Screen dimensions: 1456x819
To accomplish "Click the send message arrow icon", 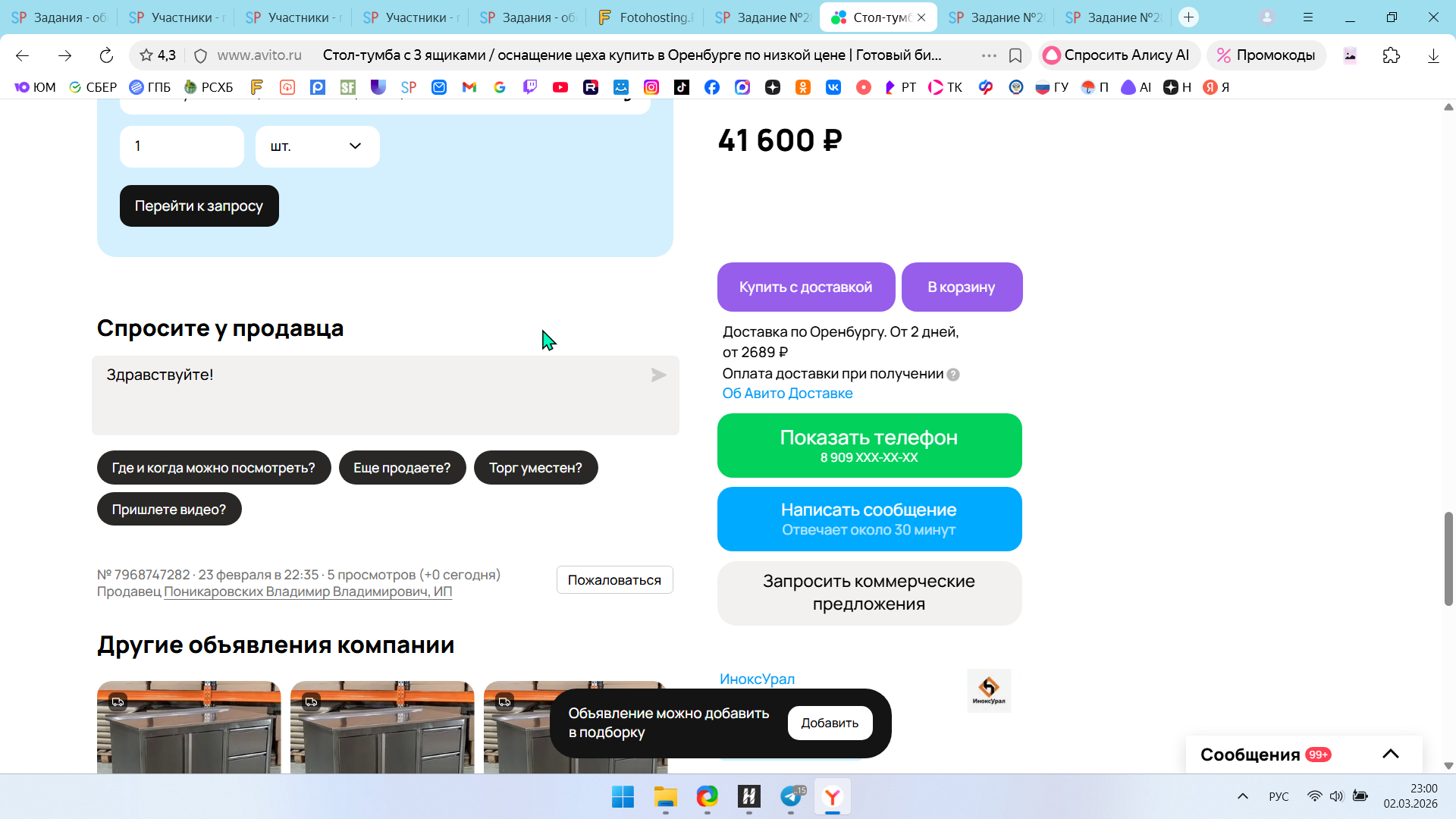I will [658, 375].
